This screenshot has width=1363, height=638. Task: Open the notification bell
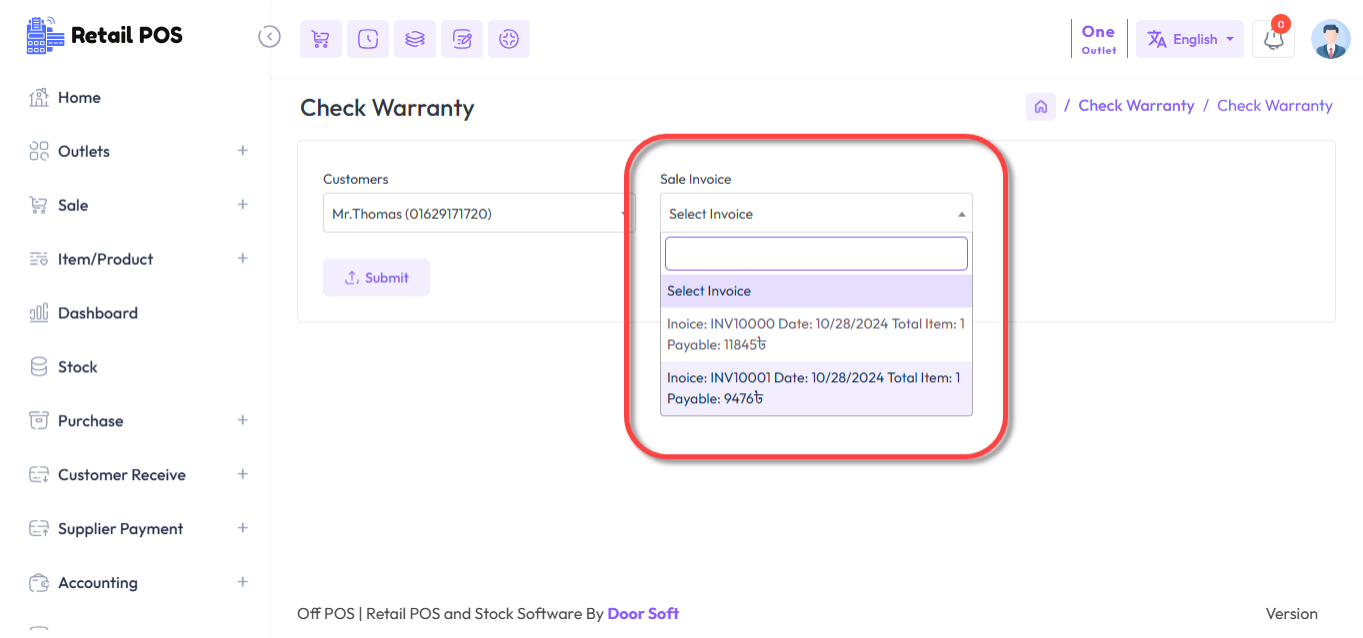tap(1273, 40)
